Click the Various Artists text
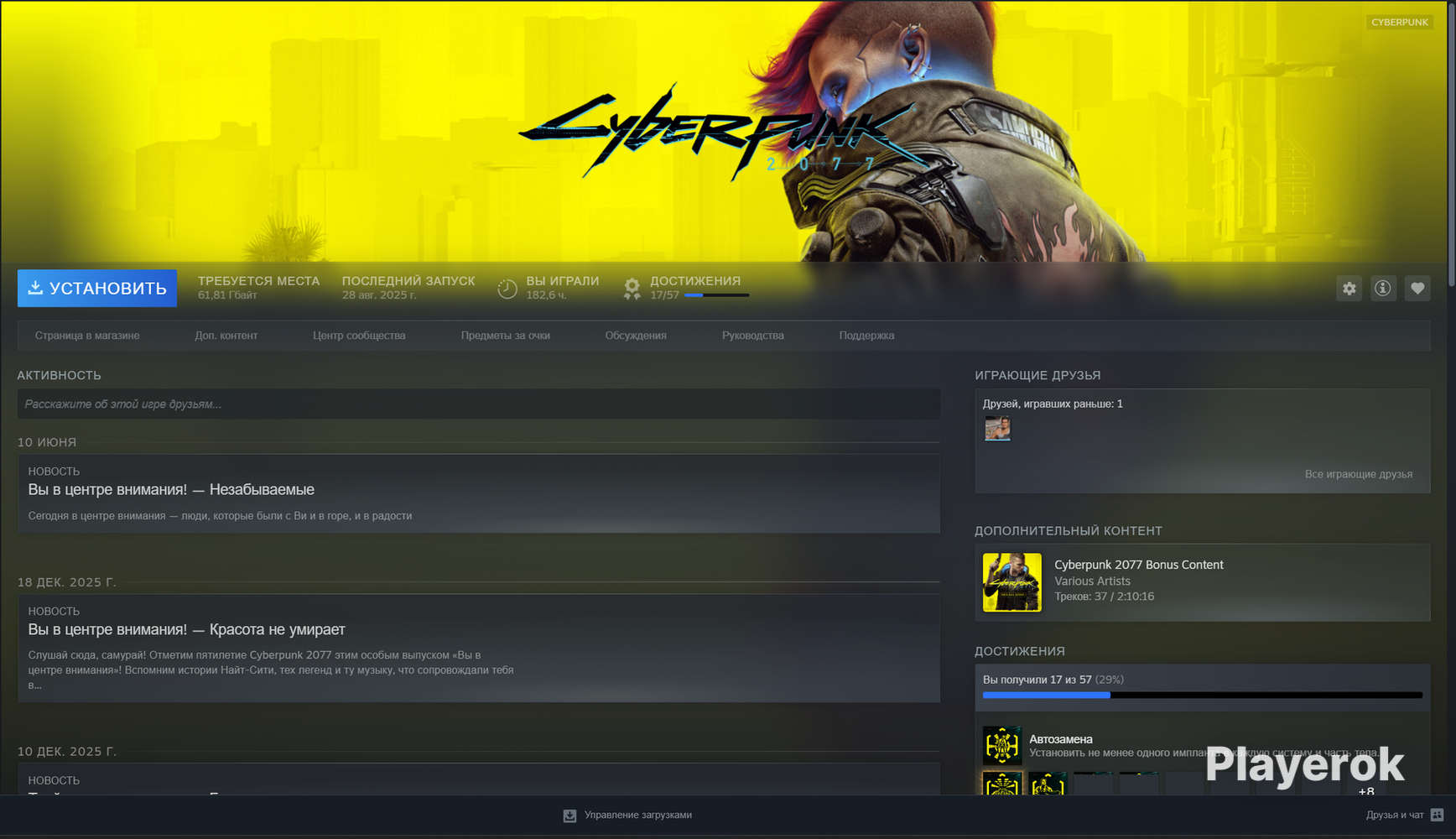 (1092, 581)
